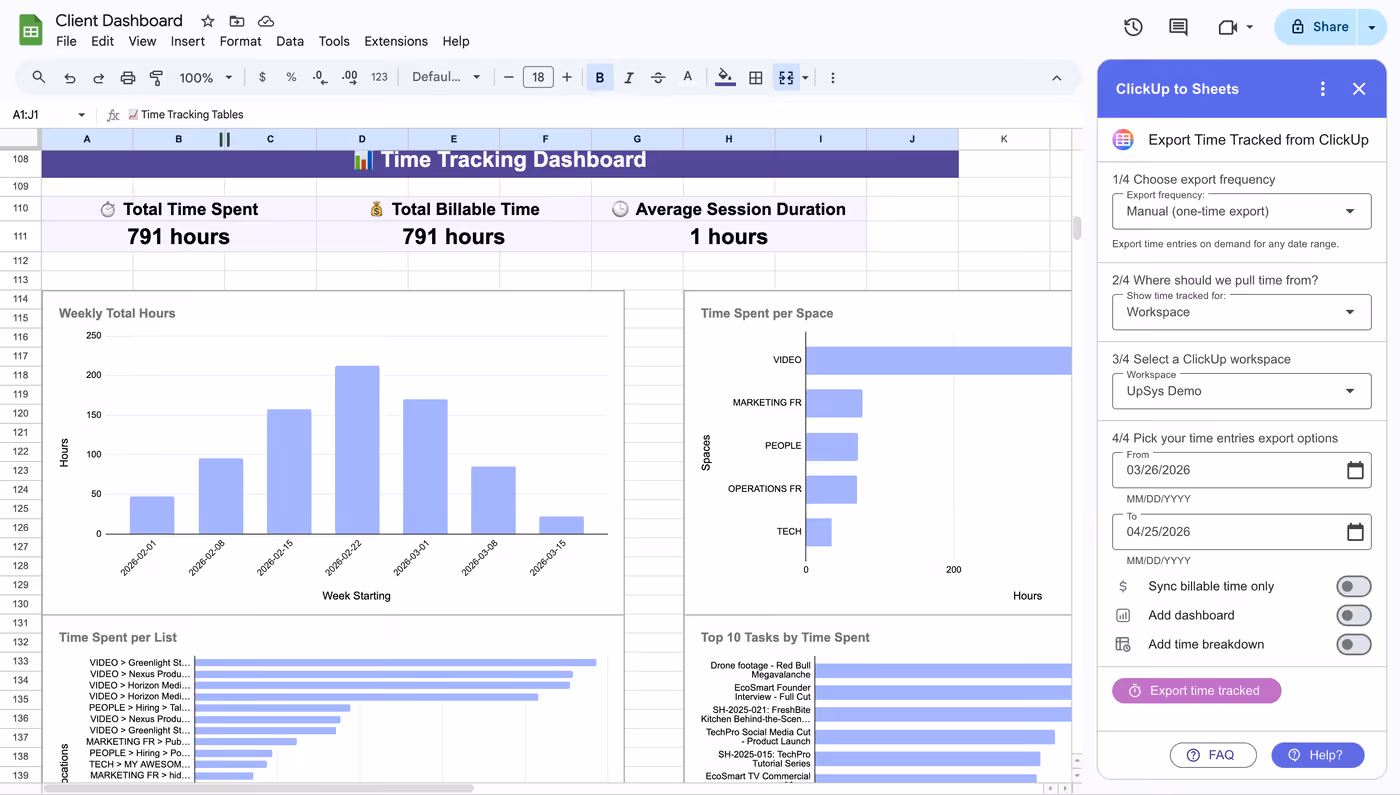Open the To date calendar picker

pyautogui.click(x=1355, y=532)
